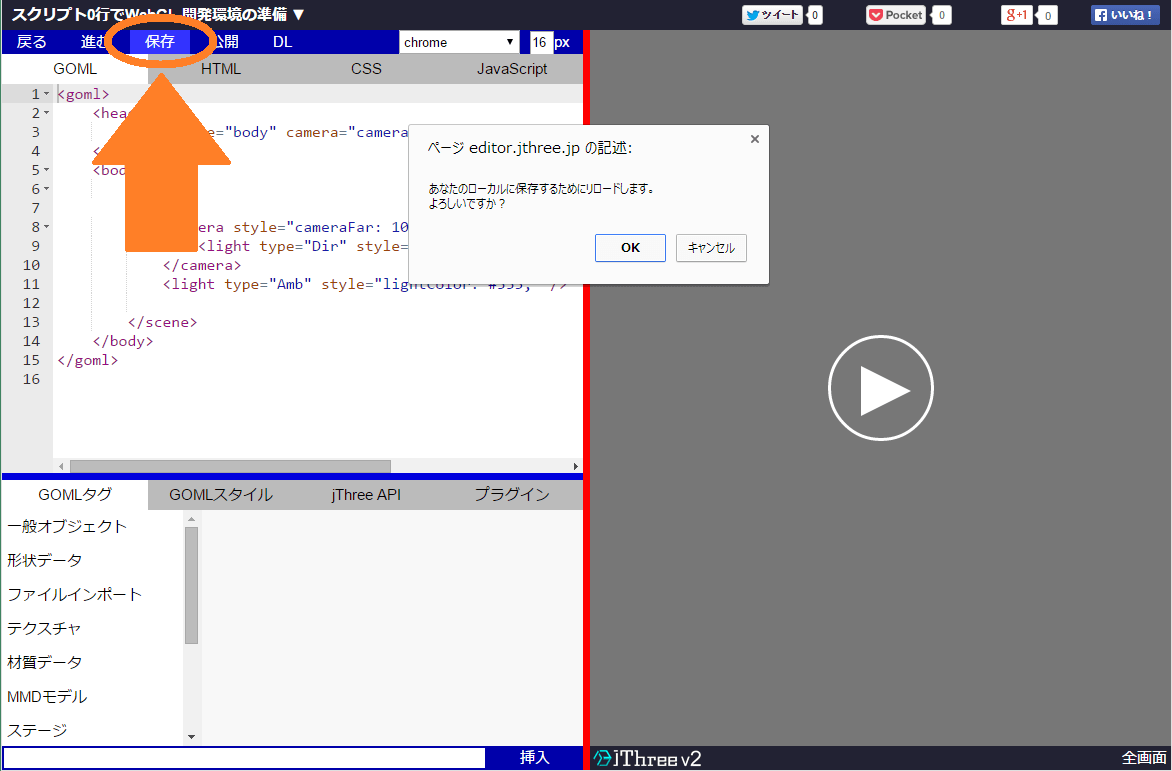Click OK in the reload confirmation dialog

coord(630,248)
